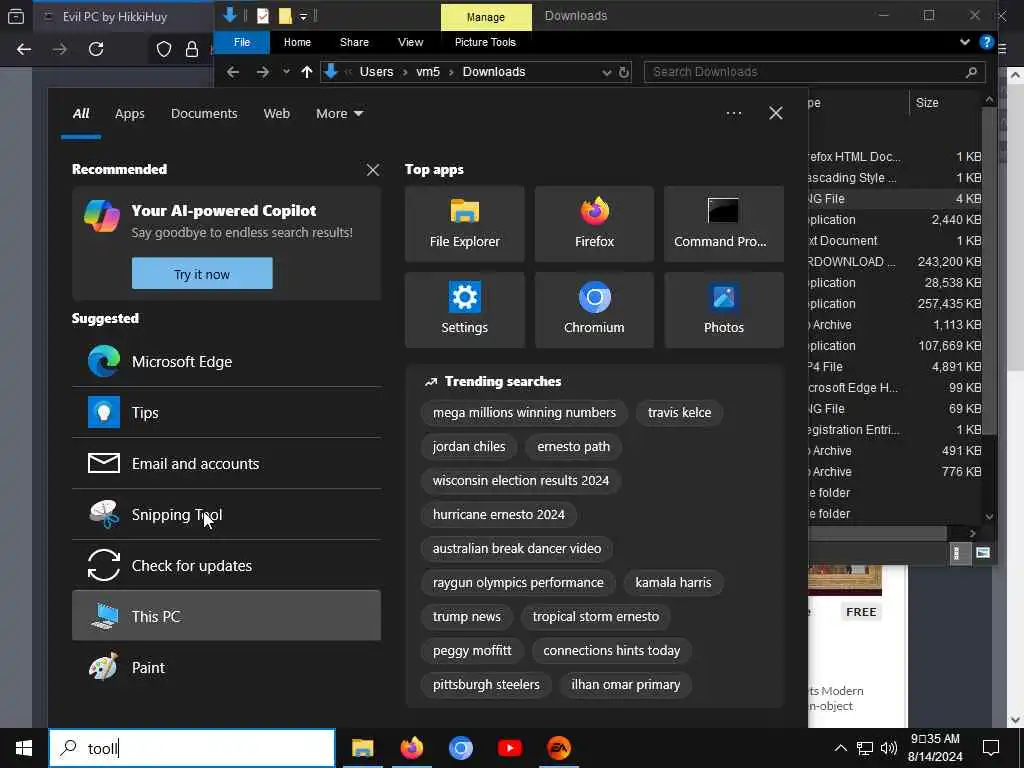Open YouTube icon on the taskbar
This screenshot has height=768, width=1024.
click(x=509, y=748)
